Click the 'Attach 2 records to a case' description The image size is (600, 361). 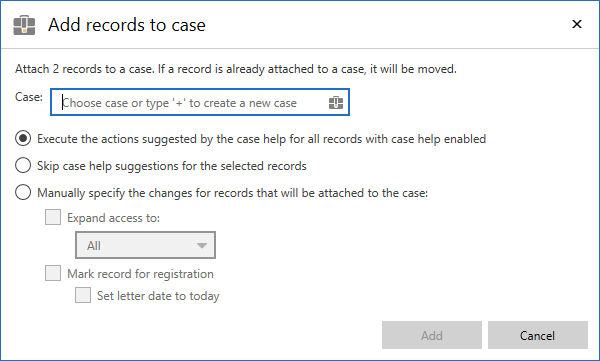pos(236,69)
